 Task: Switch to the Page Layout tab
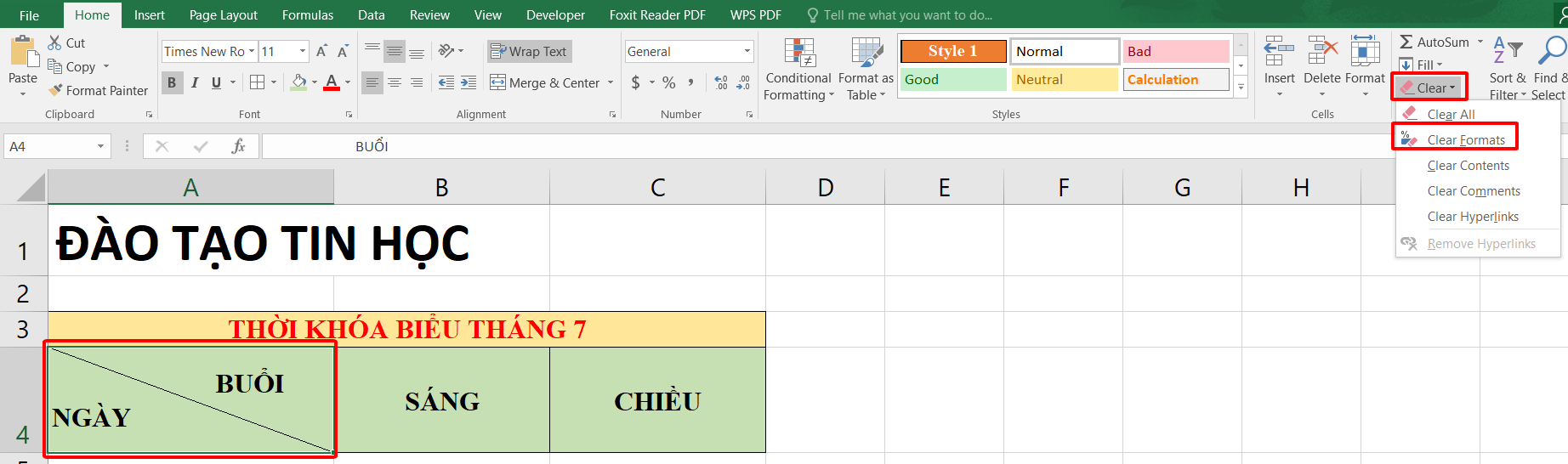point(223,15)
